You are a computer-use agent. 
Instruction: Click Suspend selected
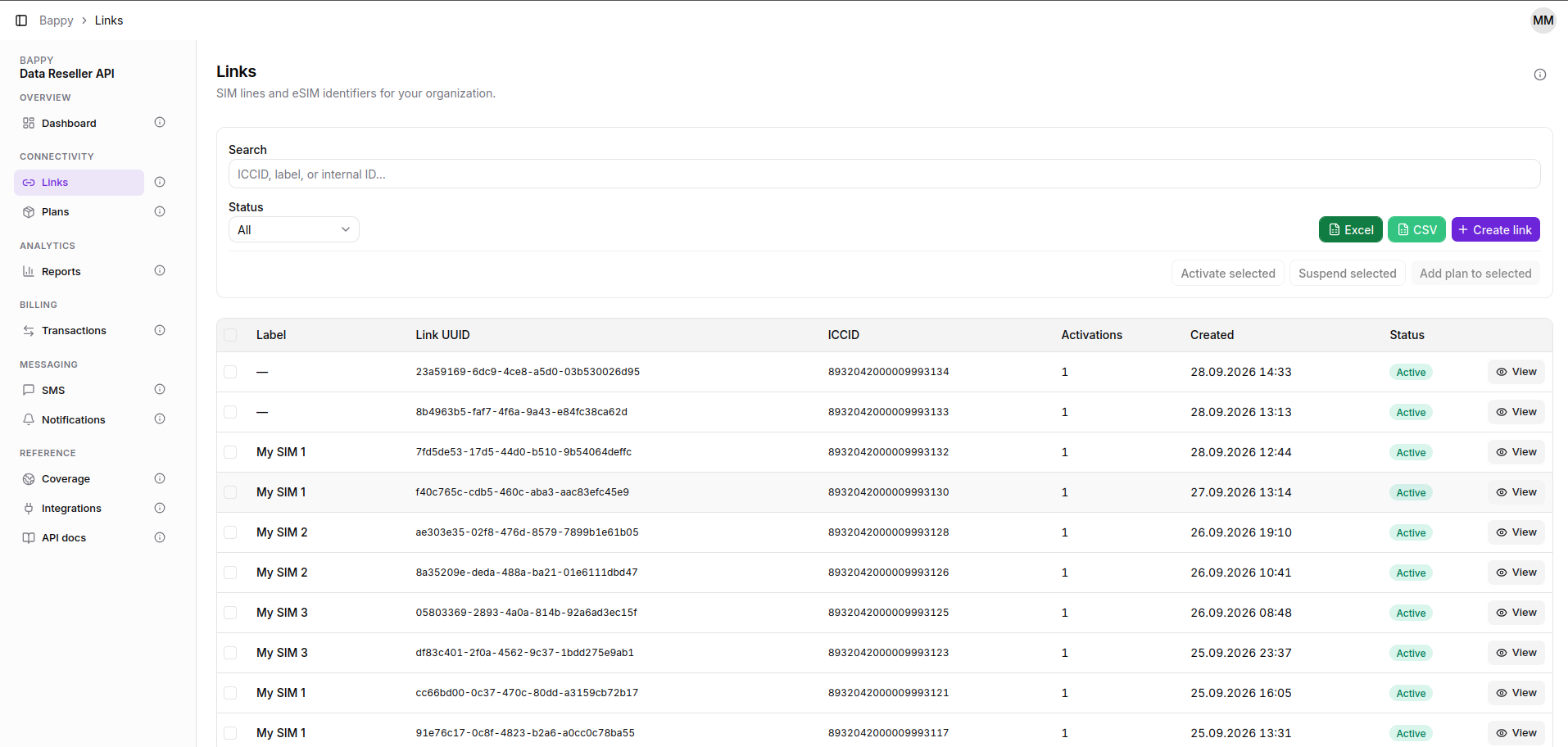[1347, 274]
